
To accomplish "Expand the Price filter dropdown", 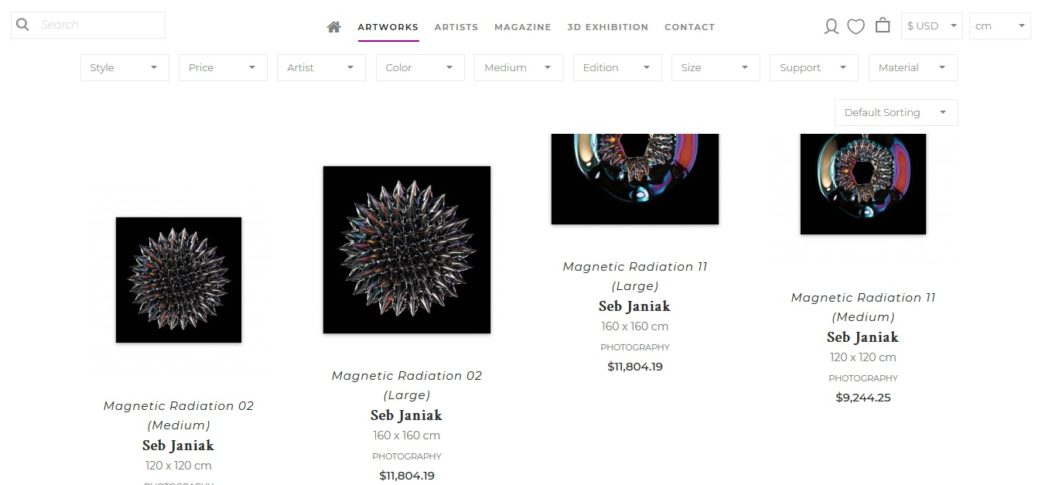I will [x=223, y=68].
